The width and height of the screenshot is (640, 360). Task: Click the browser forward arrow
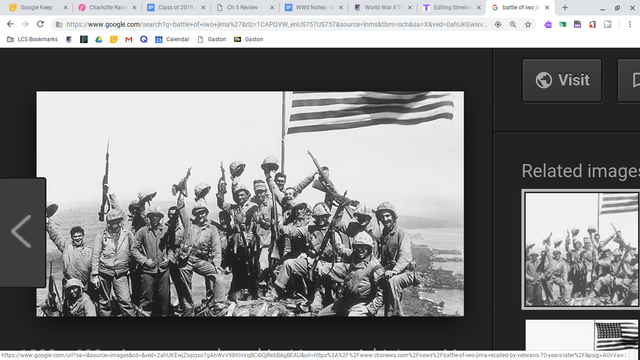pos(25,24)
